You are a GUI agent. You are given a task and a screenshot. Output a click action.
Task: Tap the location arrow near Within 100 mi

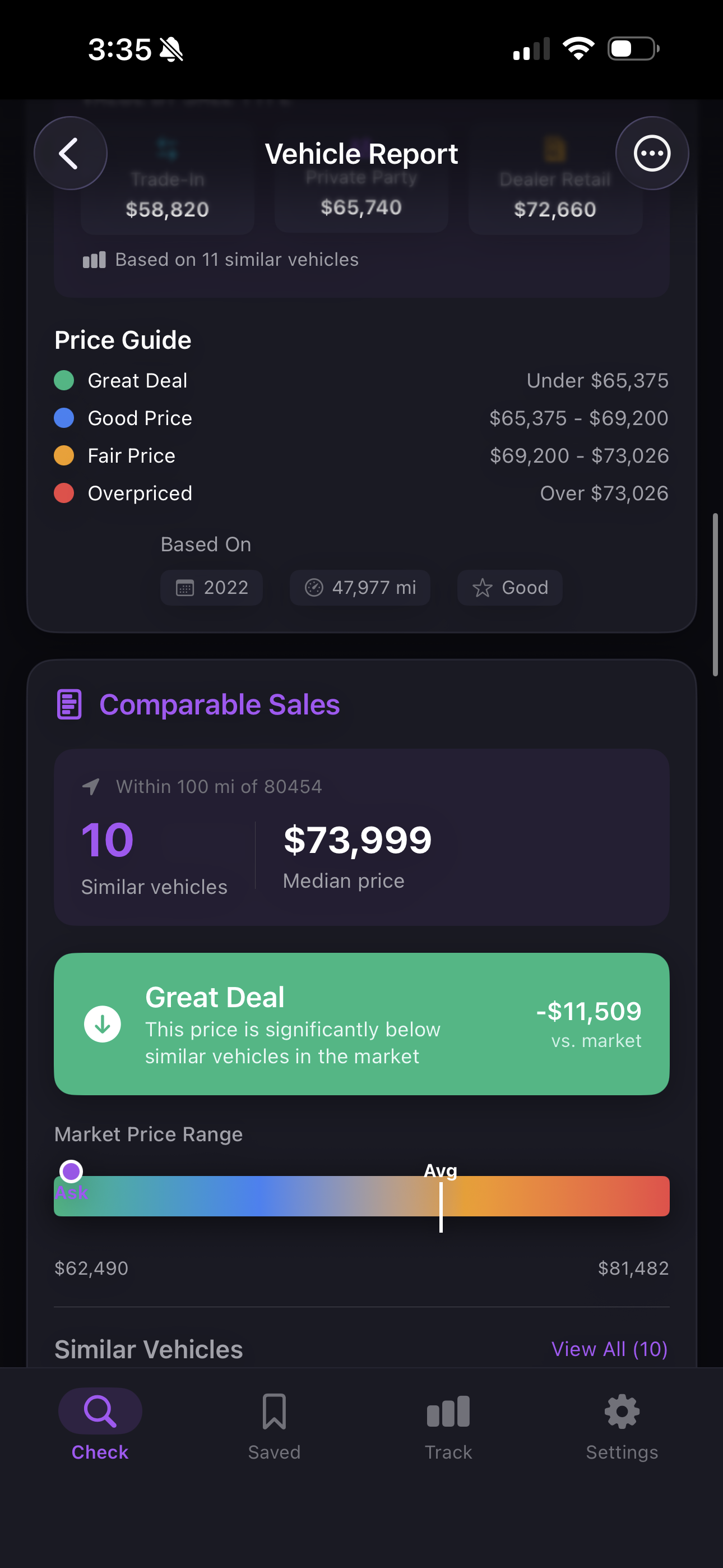[x=90, y=786]
